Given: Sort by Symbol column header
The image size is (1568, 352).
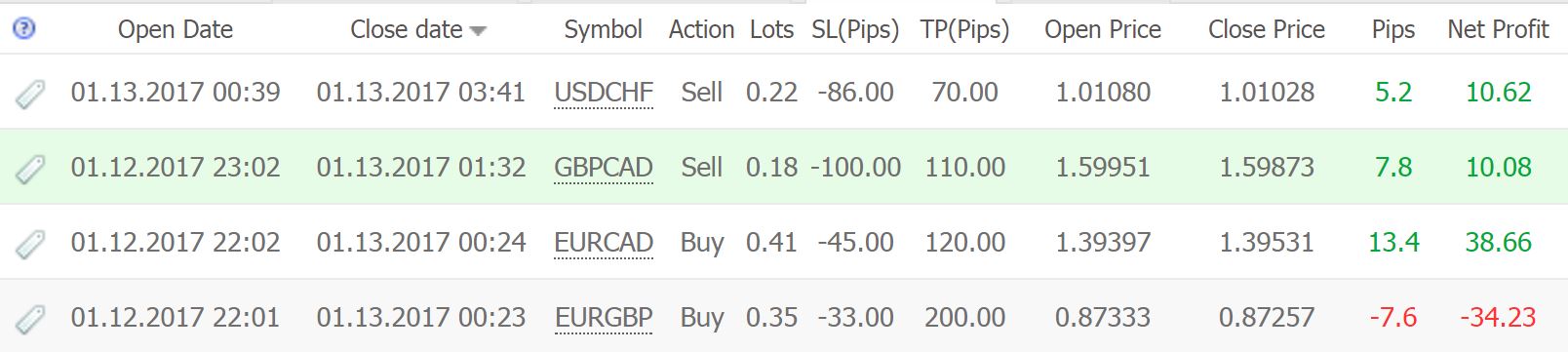Looking at the screenshot, I should [x=603, y=30].
